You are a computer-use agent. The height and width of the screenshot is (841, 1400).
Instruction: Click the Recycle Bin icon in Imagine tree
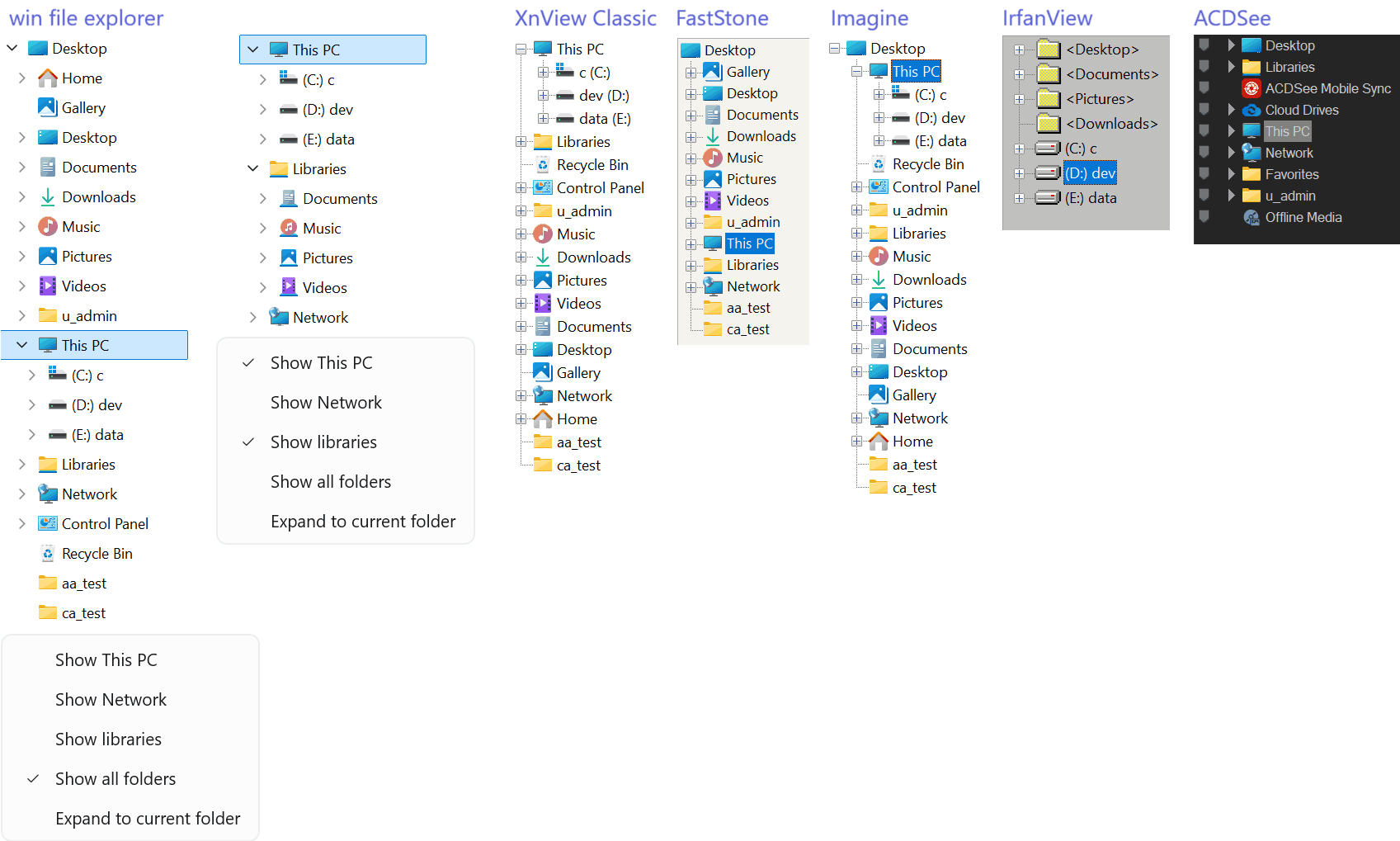pos(879,164)
